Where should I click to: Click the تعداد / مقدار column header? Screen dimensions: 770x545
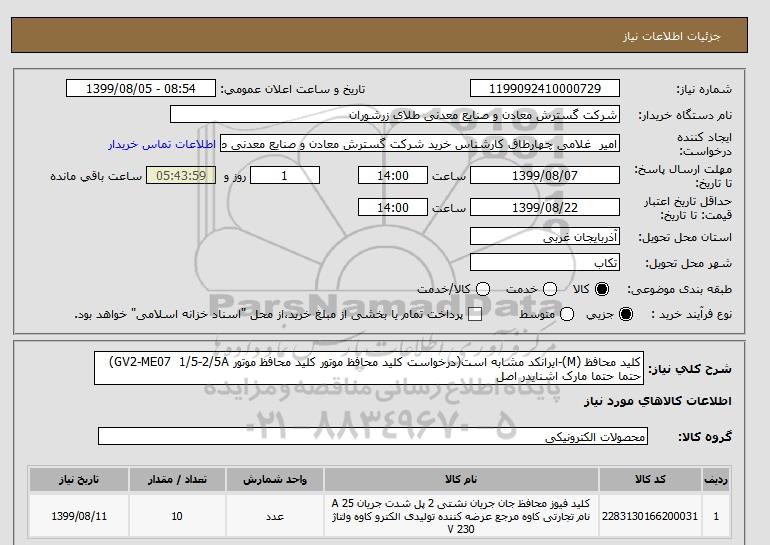click(177, 479)
